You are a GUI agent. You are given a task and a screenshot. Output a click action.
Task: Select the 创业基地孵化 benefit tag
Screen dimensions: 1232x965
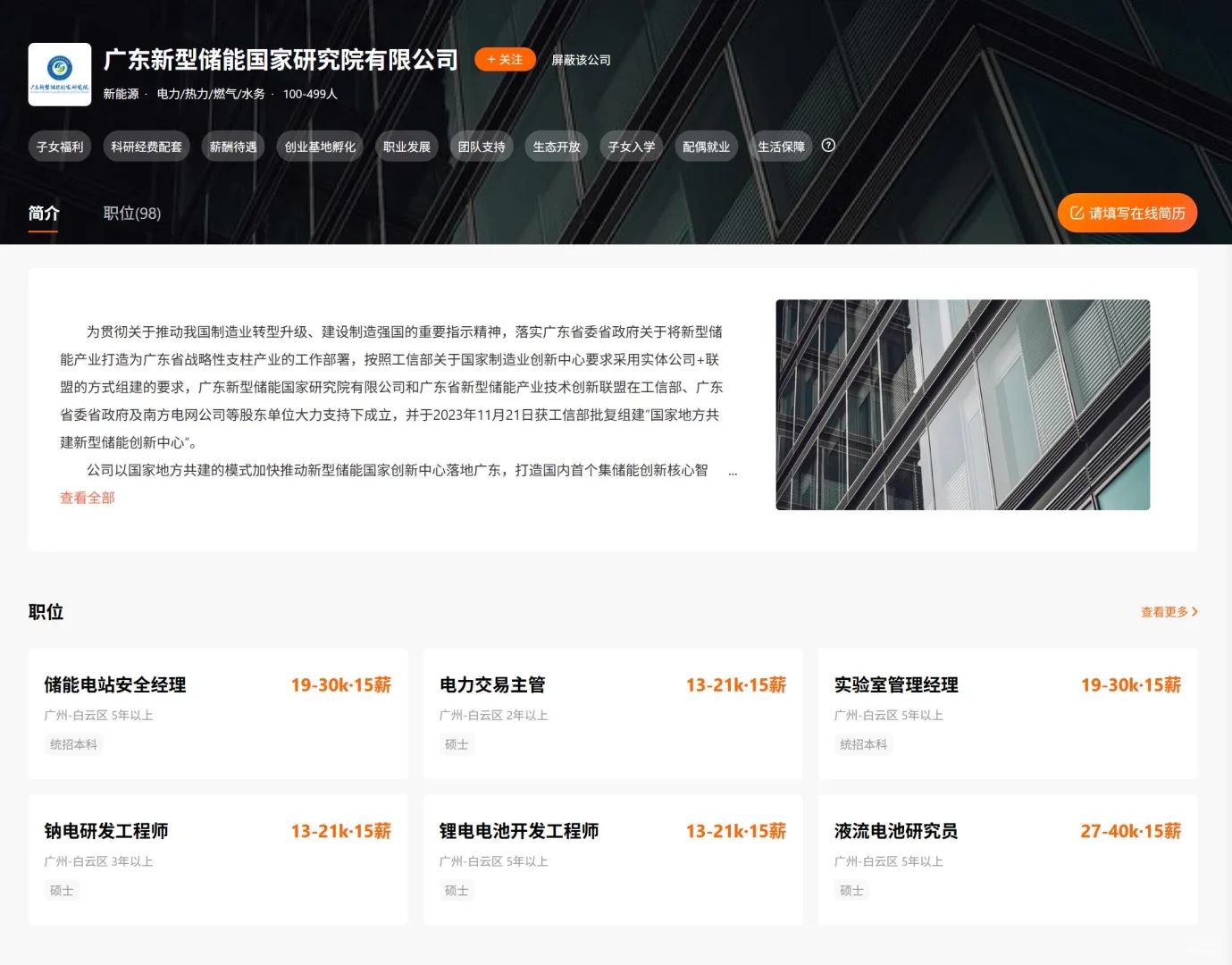320,147
